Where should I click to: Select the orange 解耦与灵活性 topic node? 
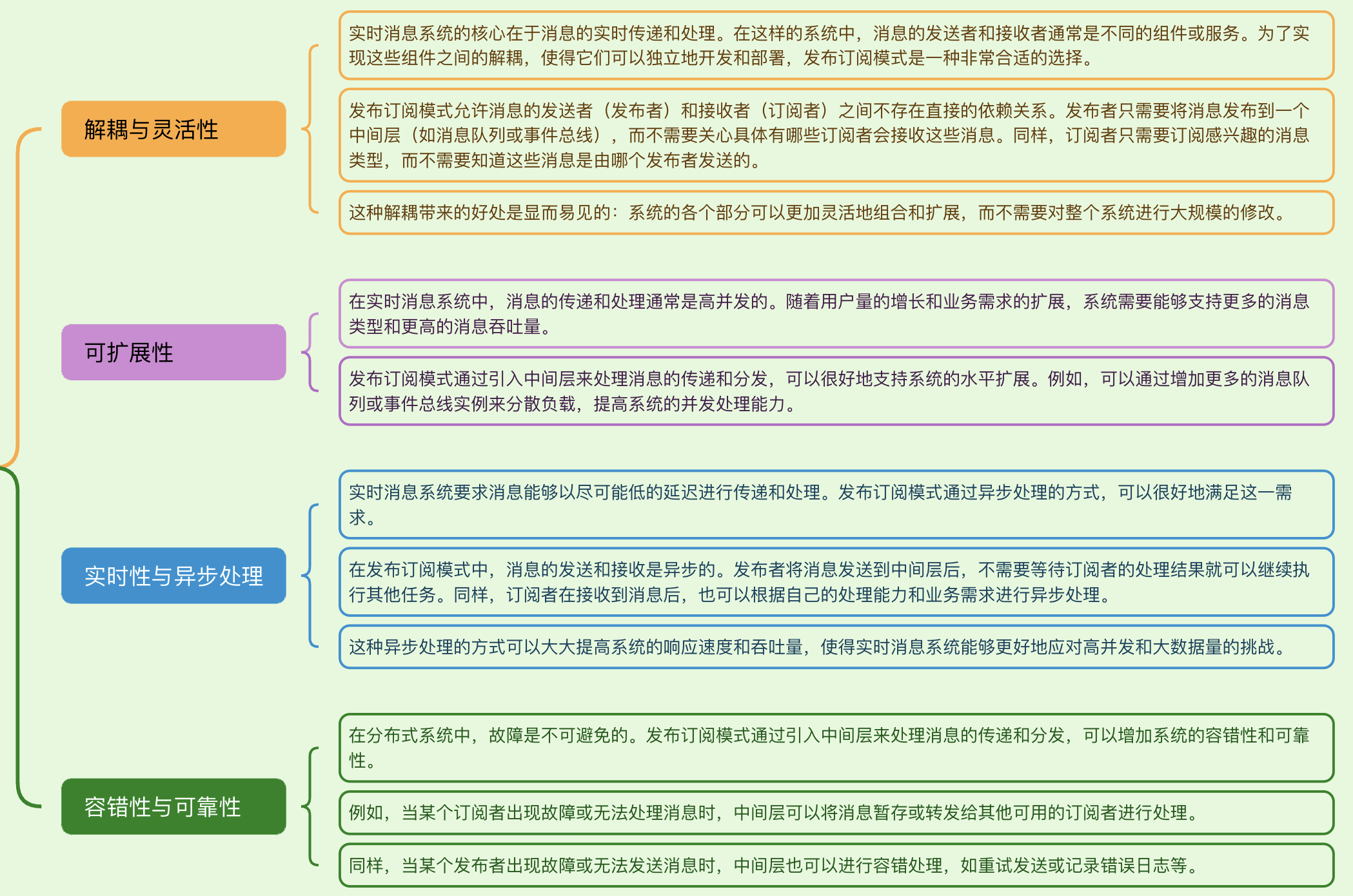173,129
